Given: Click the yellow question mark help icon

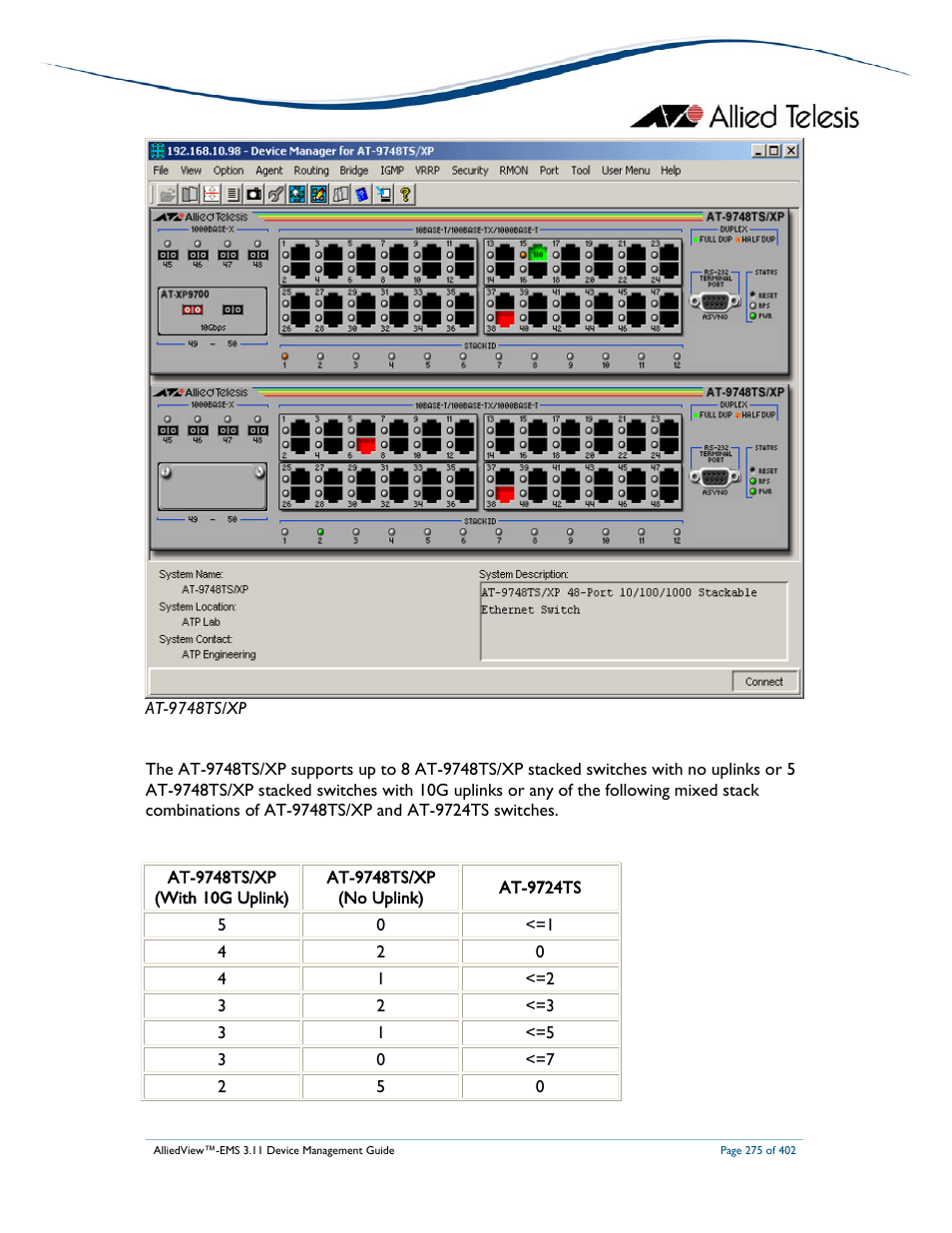Looking at the screenshot, I should pyautogui.click(x=405, y=194).
